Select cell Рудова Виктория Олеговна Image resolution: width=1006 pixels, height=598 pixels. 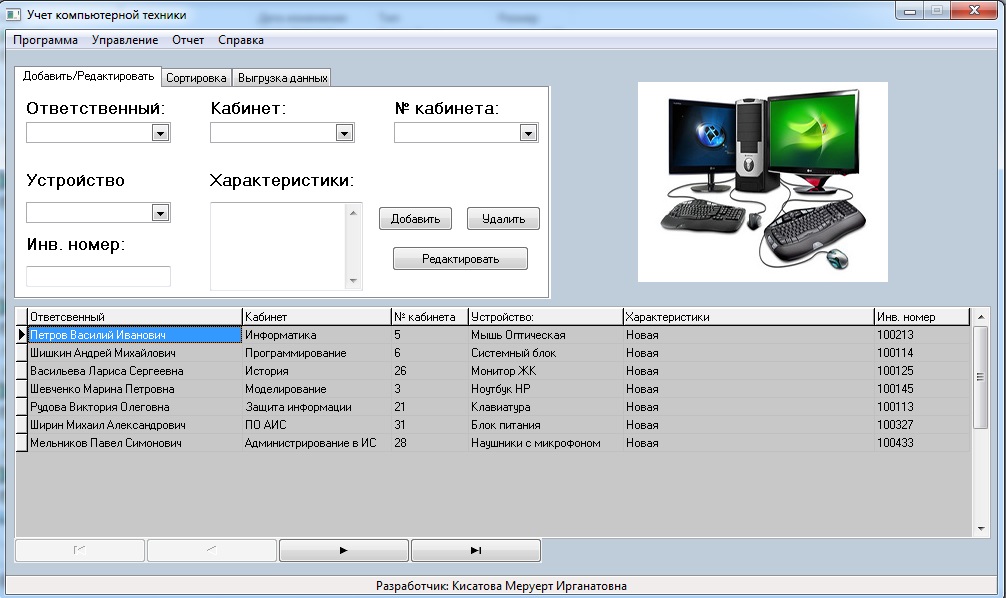point(135,407)
